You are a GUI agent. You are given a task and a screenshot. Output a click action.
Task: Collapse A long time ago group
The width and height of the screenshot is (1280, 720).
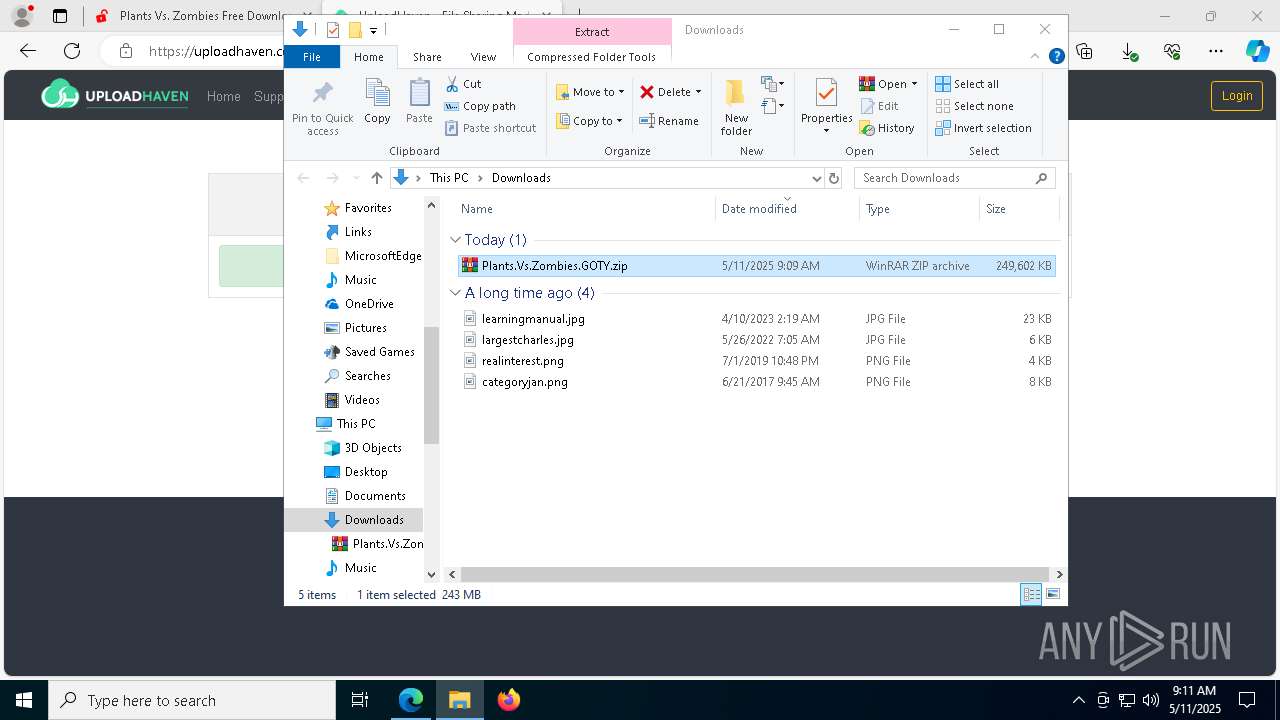coord(455,293)
